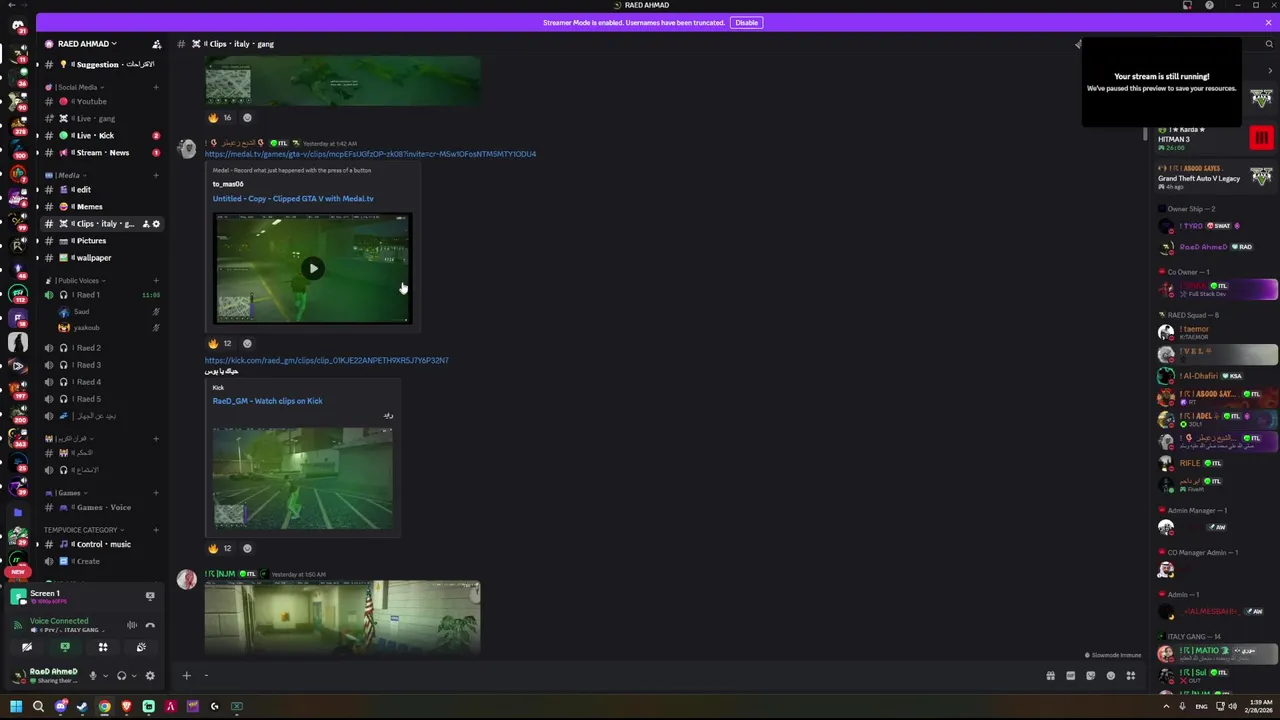1280x720 pixels.
Task: Open Activities launcher in voice panel
Action: pyautogui.click(x=103, y=647)
